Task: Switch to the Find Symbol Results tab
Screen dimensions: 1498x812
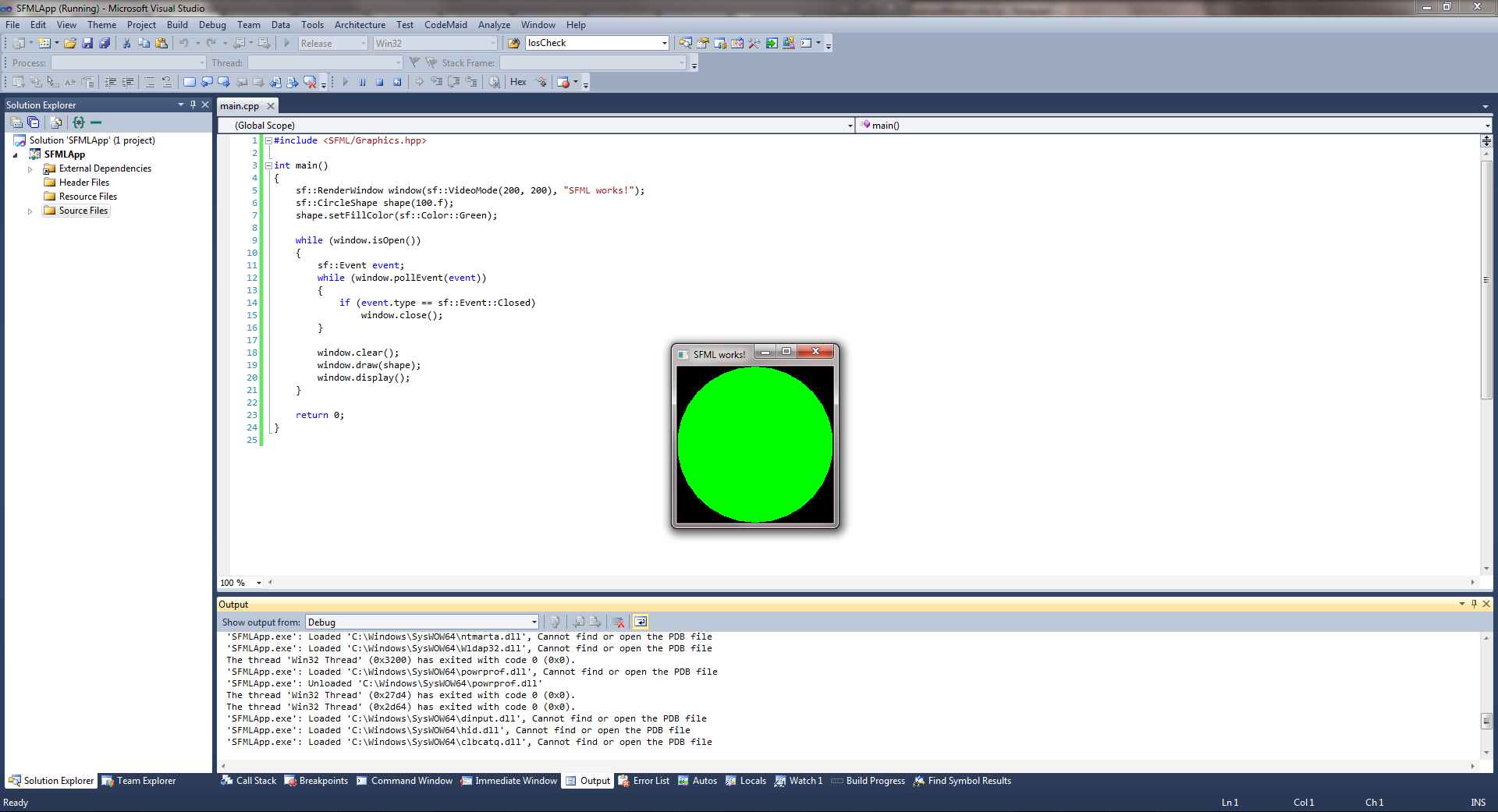Action: click(962, 781)
